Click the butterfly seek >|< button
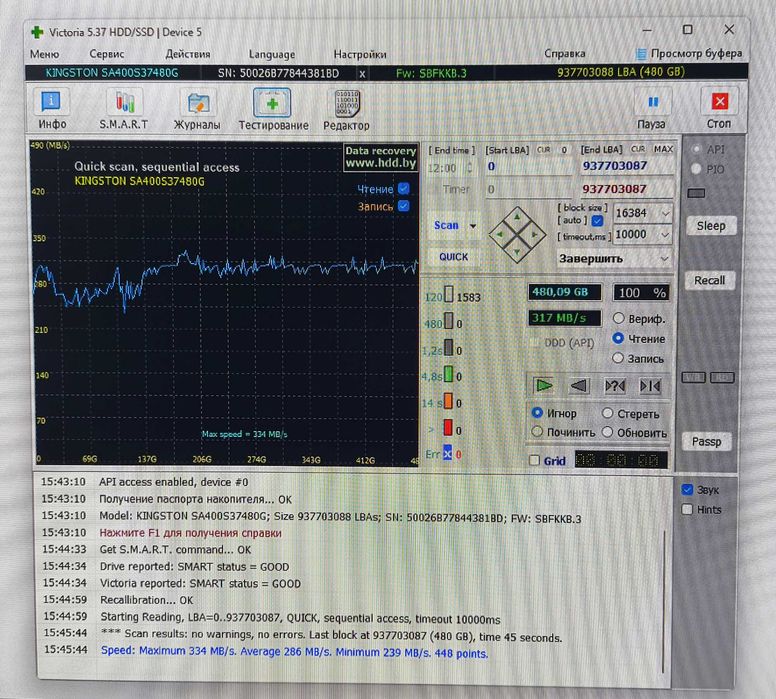 point(650,386)
